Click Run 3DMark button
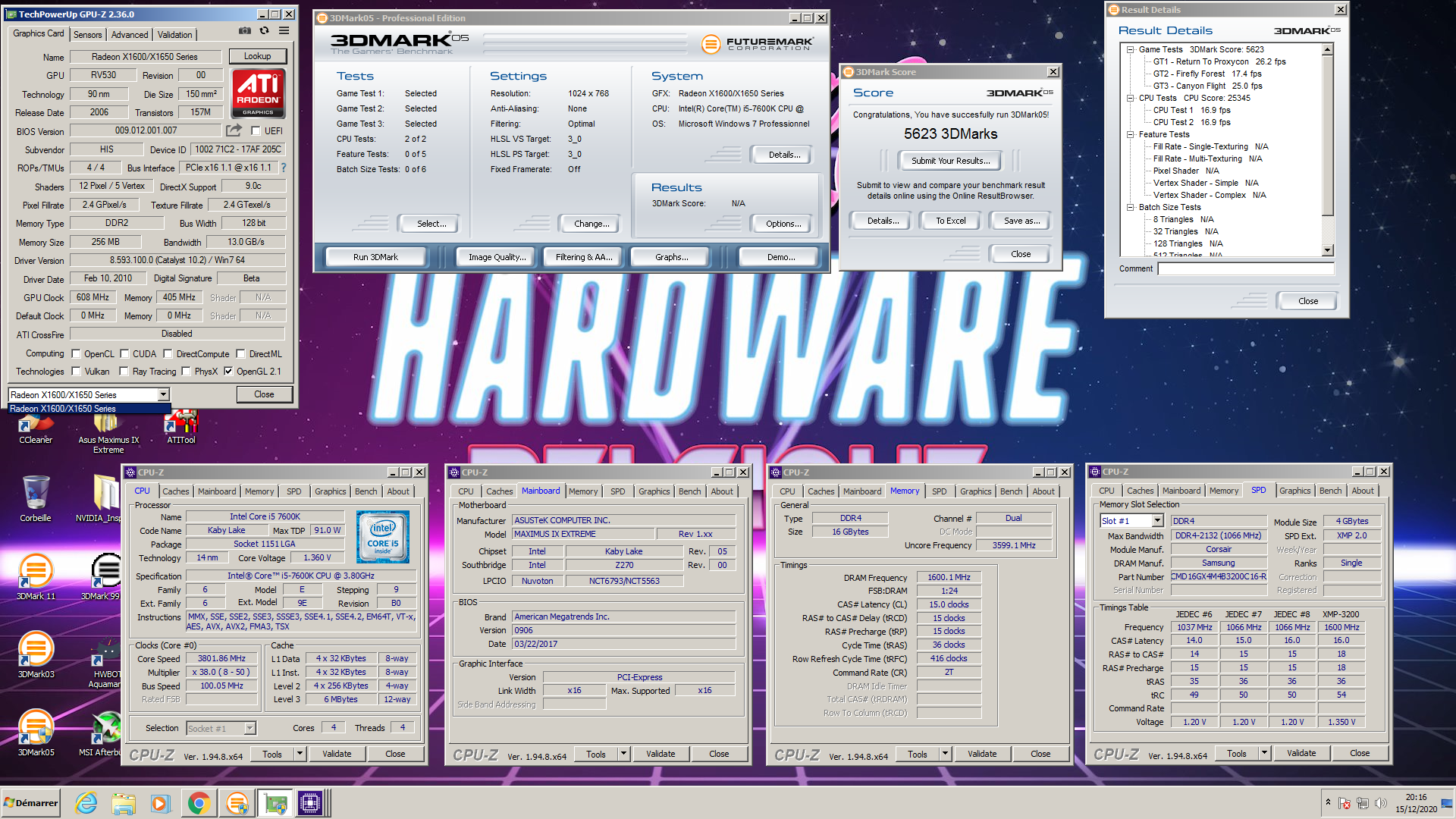Image resolution: width=1456 pixels, height=819 pixels. pos(375,257)
